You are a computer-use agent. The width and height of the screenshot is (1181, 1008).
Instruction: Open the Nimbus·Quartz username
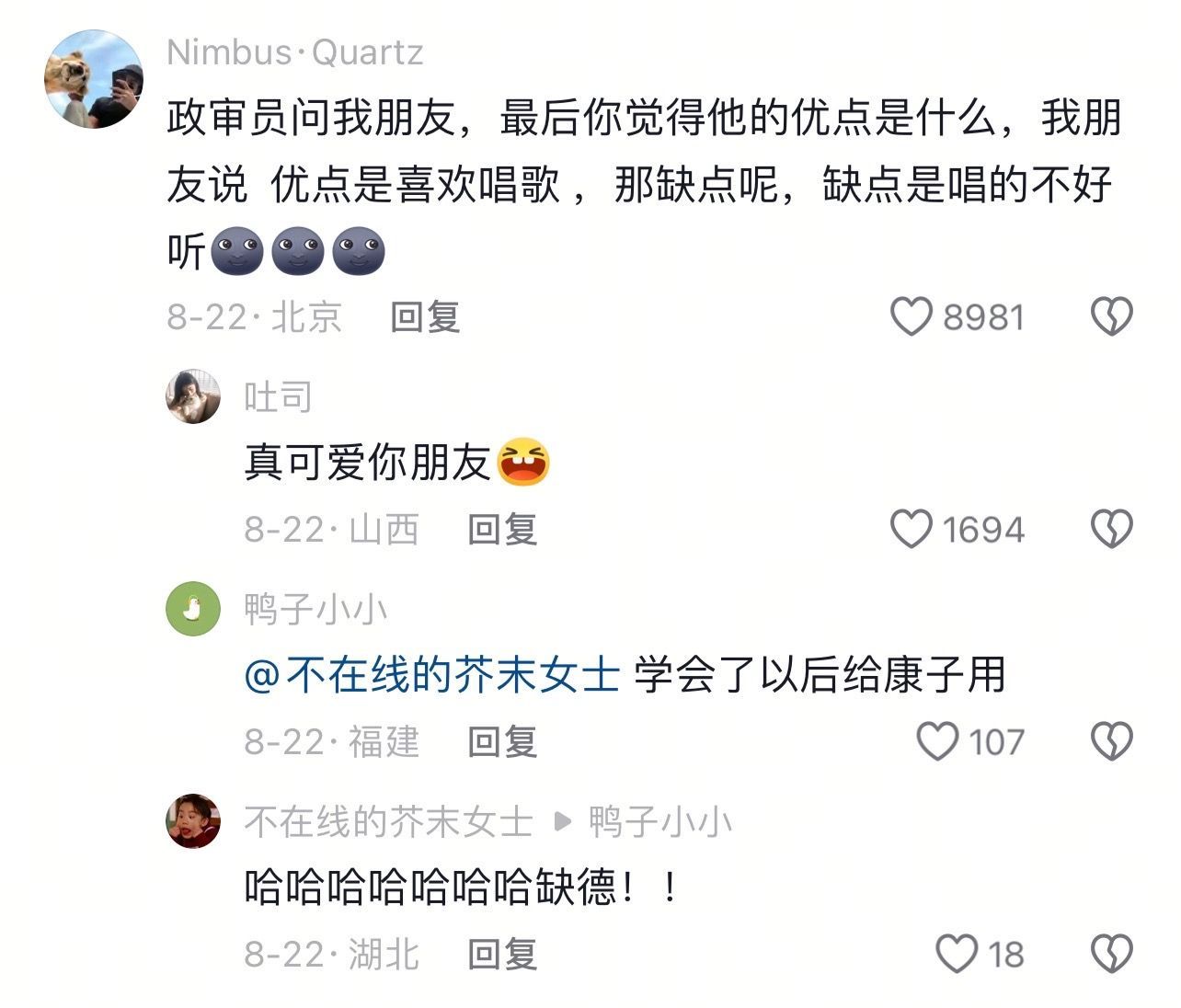(295, 52)
